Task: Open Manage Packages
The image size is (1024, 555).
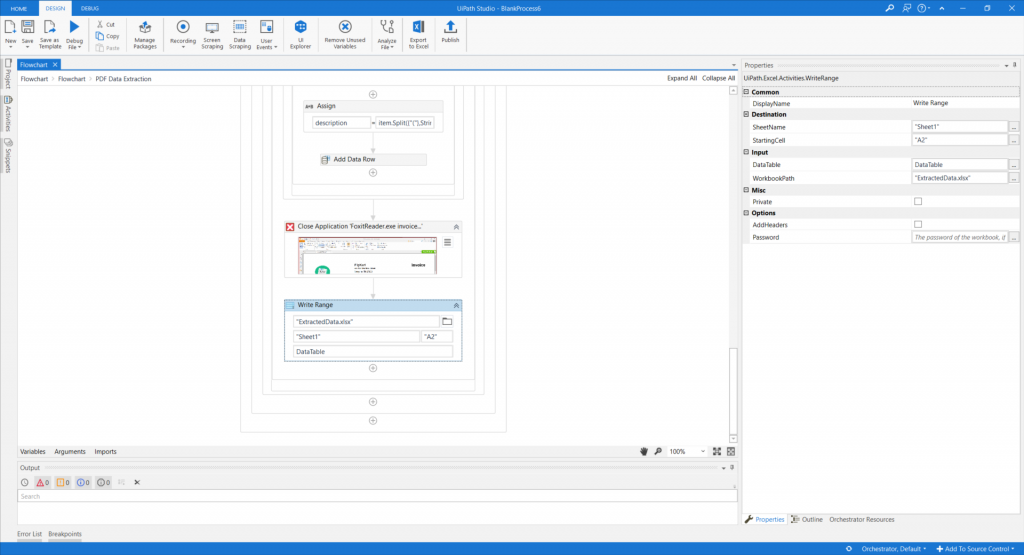Action: coord(145,35)
